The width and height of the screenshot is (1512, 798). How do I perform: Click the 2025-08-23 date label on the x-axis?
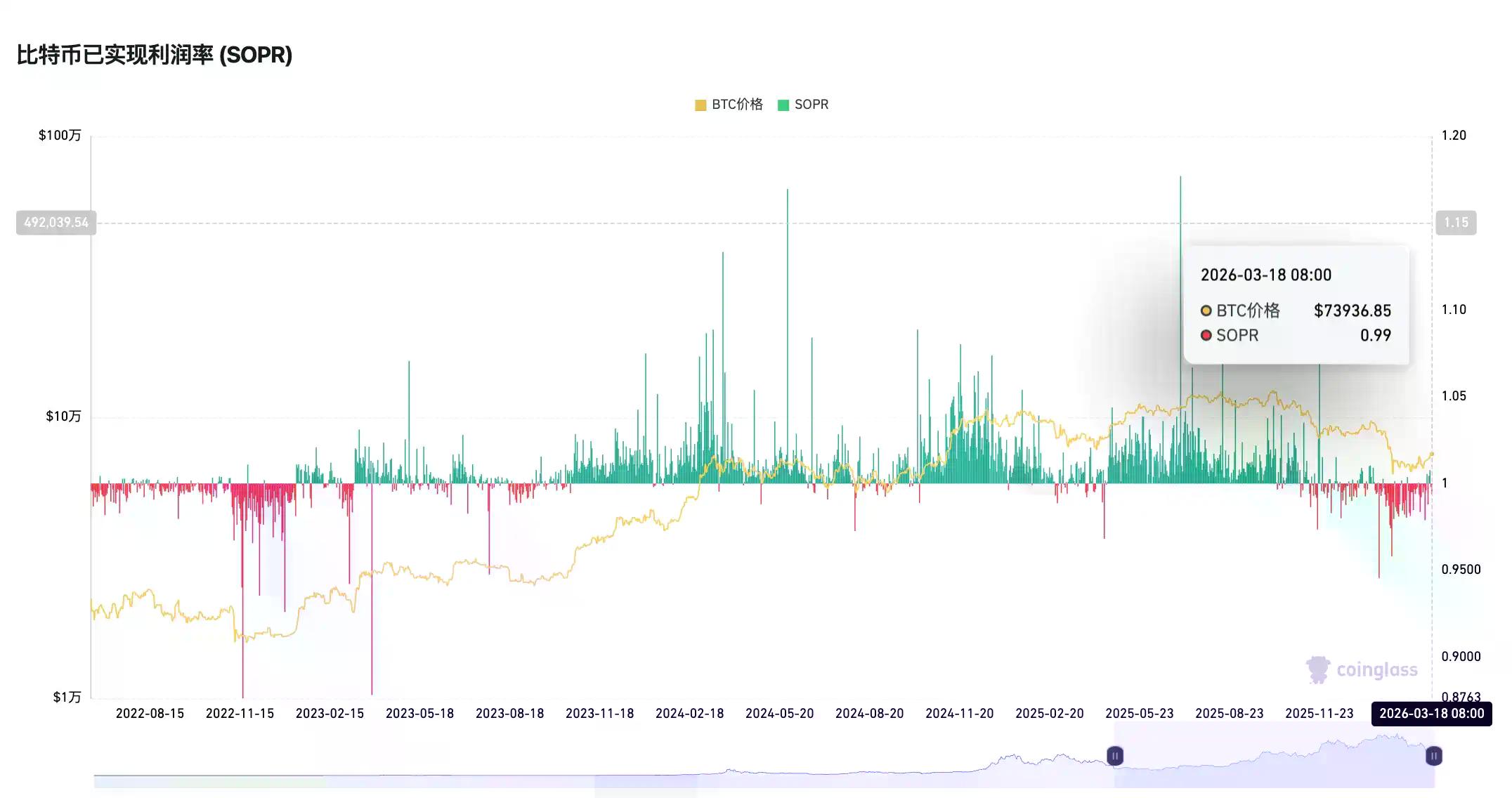click(1229, 714)
